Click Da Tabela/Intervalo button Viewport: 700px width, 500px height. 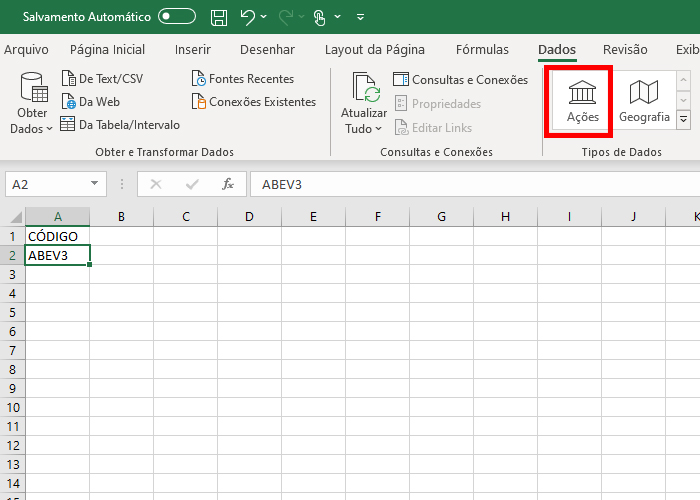coord(120,125)
